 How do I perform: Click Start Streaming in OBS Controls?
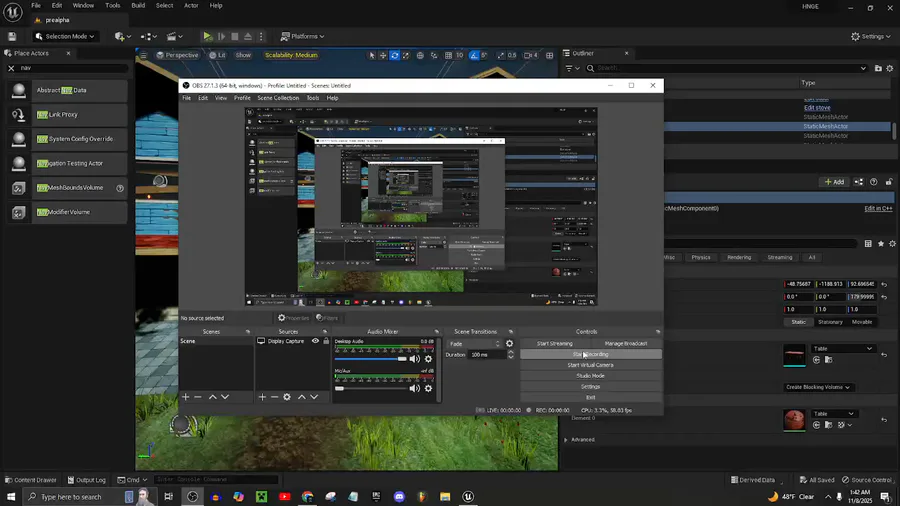(x=554, y=344)
